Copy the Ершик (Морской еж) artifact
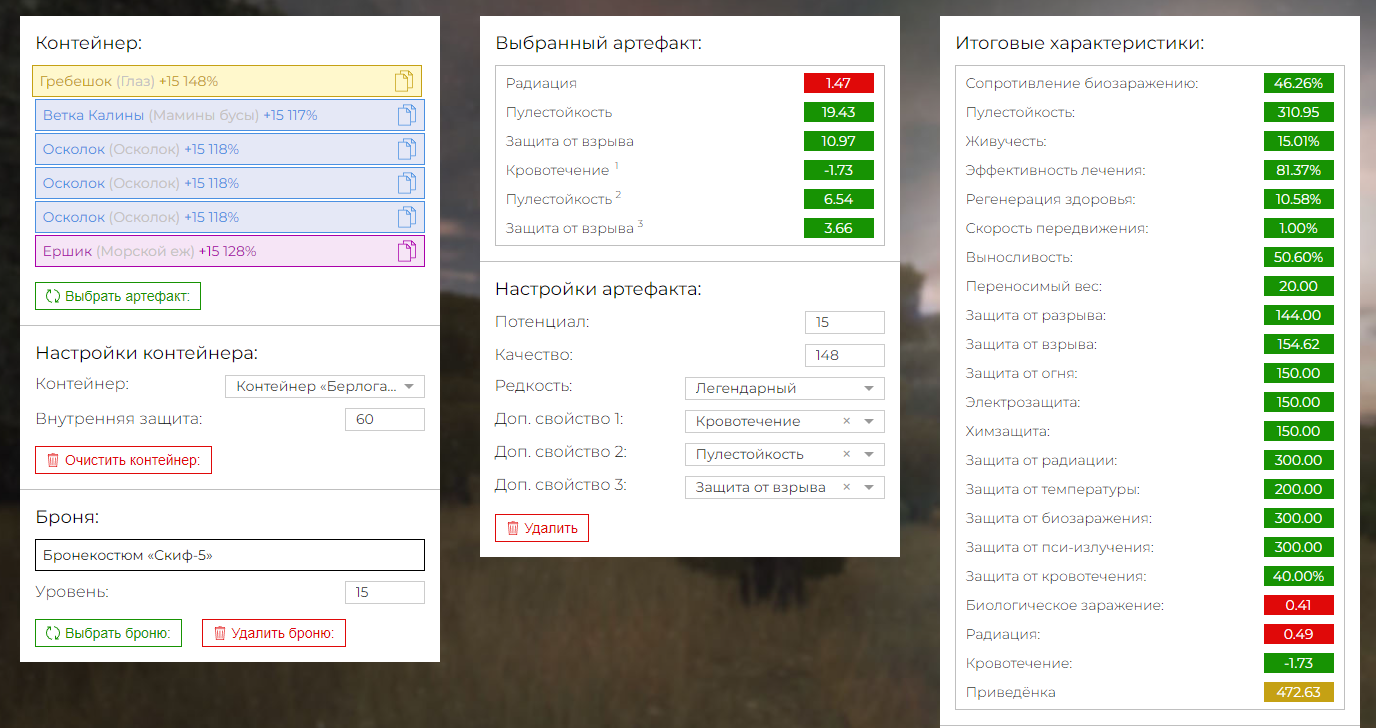Viewport: 1376px width, 728px height. (x=406, y=251)
